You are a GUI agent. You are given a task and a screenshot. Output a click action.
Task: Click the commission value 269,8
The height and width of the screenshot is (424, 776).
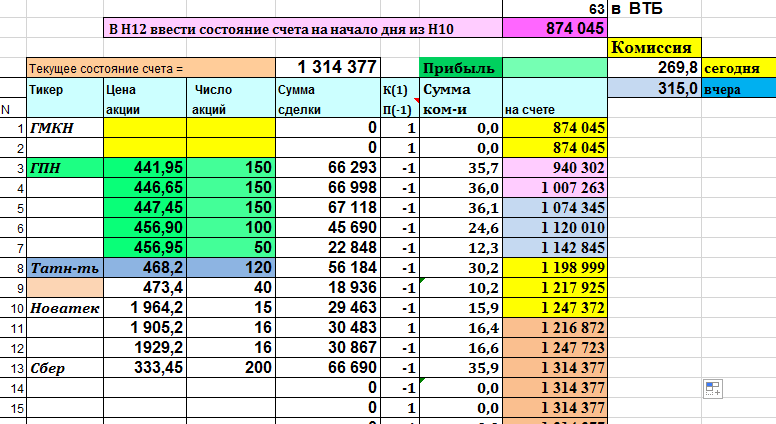654,68
